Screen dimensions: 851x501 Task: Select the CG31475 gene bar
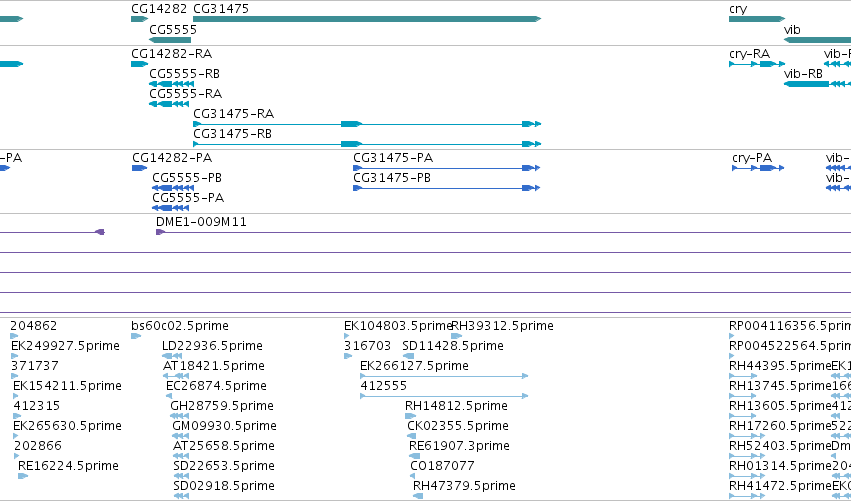point(367,19)
